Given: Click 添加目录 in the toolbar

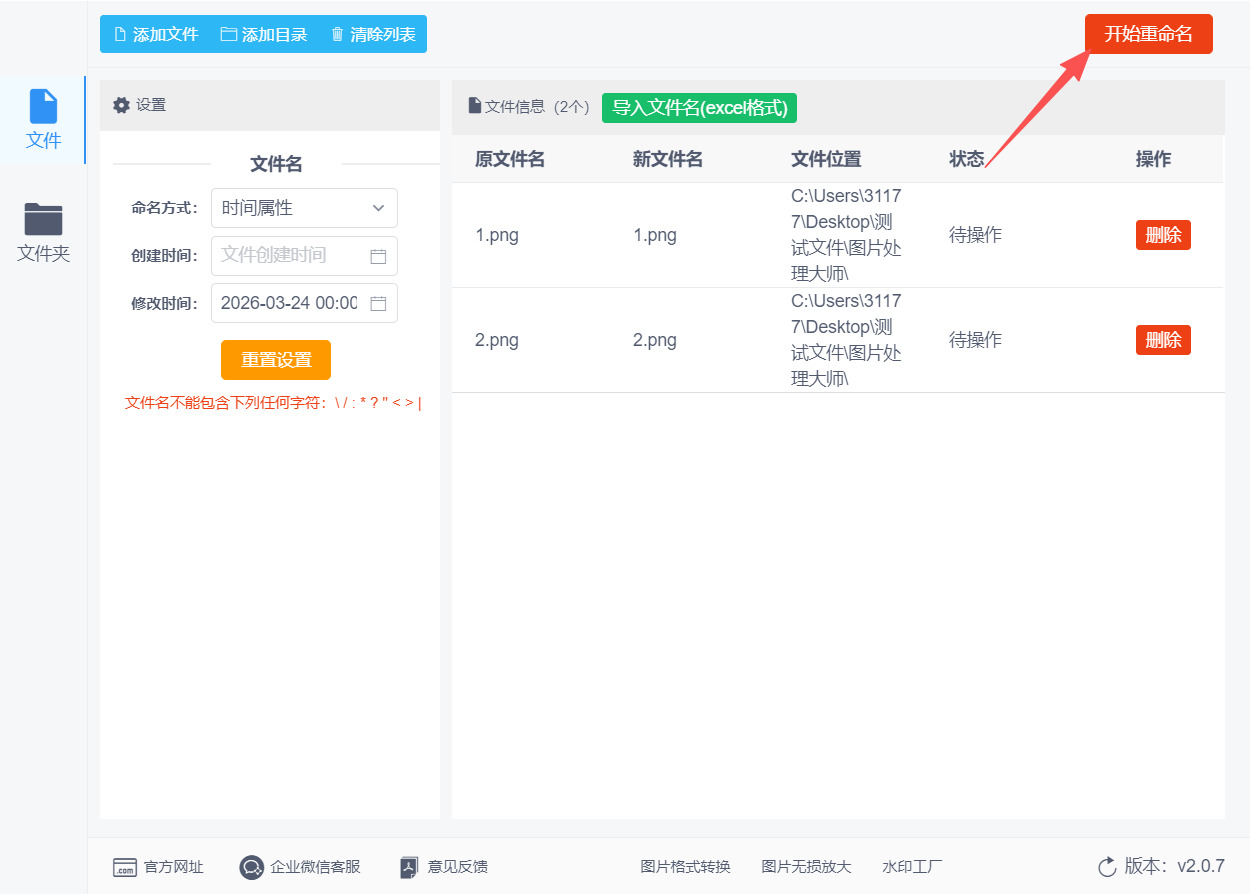Looking at the screenshot, I should [x=264, y=34].
